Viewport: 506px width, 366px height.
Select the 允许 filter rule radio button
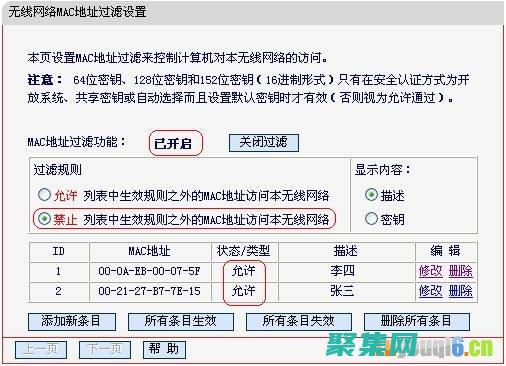coord(44,195)
